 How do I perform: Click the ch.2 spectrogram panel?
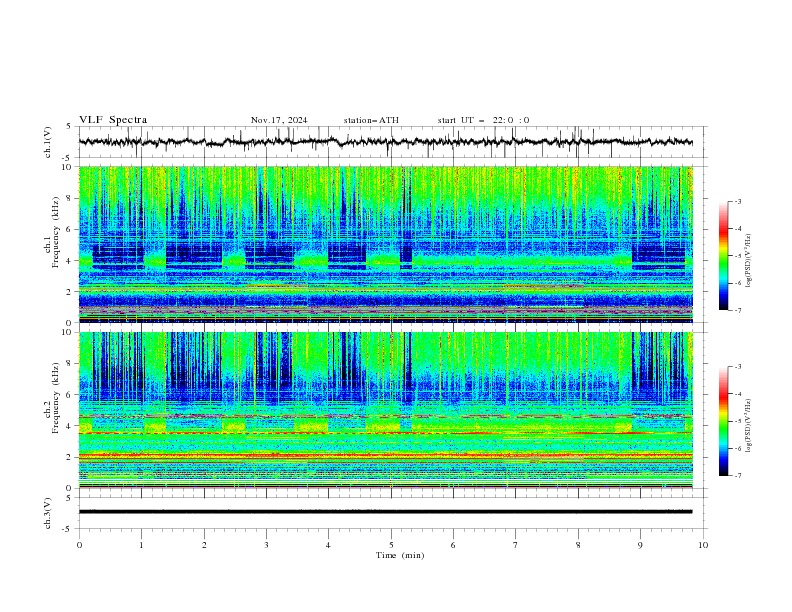point(386,410)
